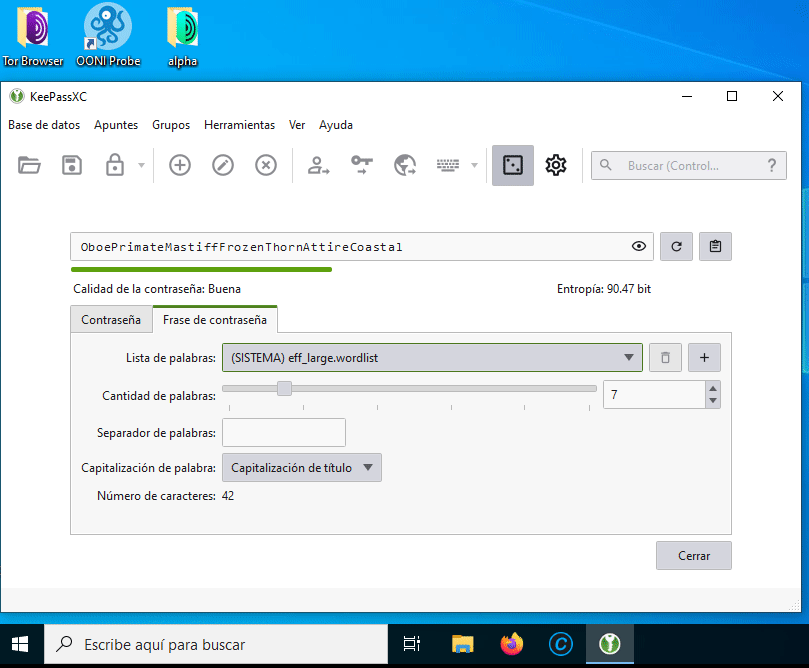
Task: Click the KeePassXC taskbar icon
Action: tap(609, 644)
